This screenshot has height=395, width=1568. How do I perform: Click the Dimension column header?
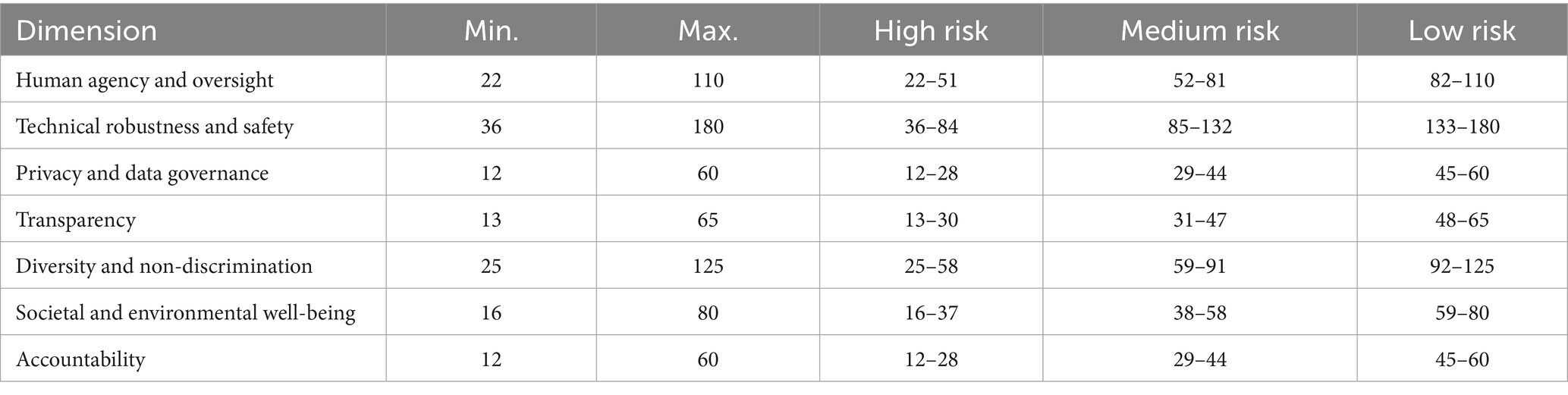[86, 31]
